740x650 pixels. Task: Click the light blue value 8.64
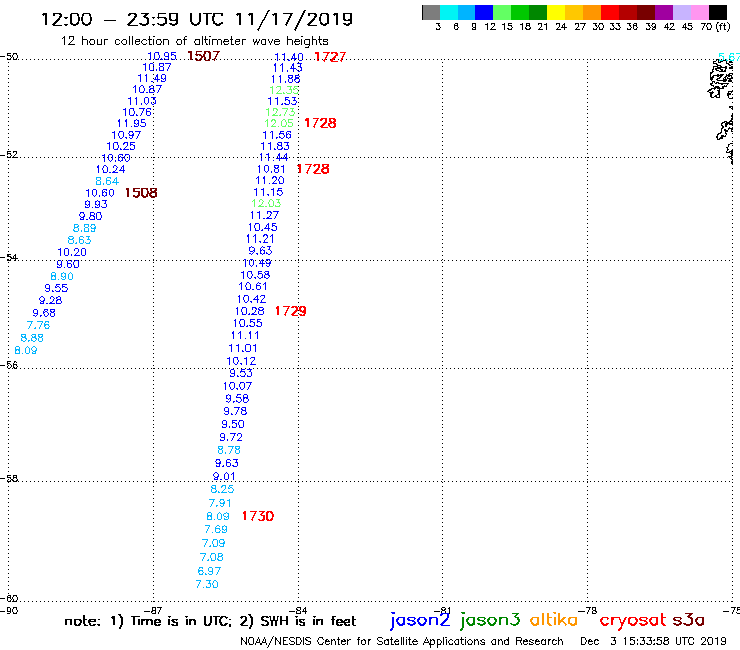coord(107,181)
